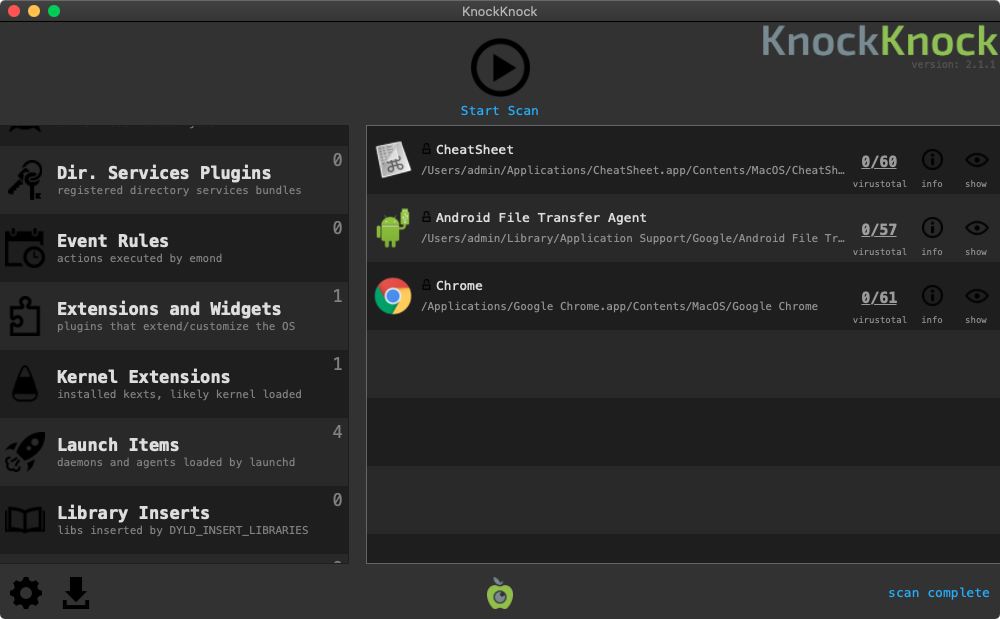
Task: Select Extensions and Widgets category
Action: click(174, 316)
